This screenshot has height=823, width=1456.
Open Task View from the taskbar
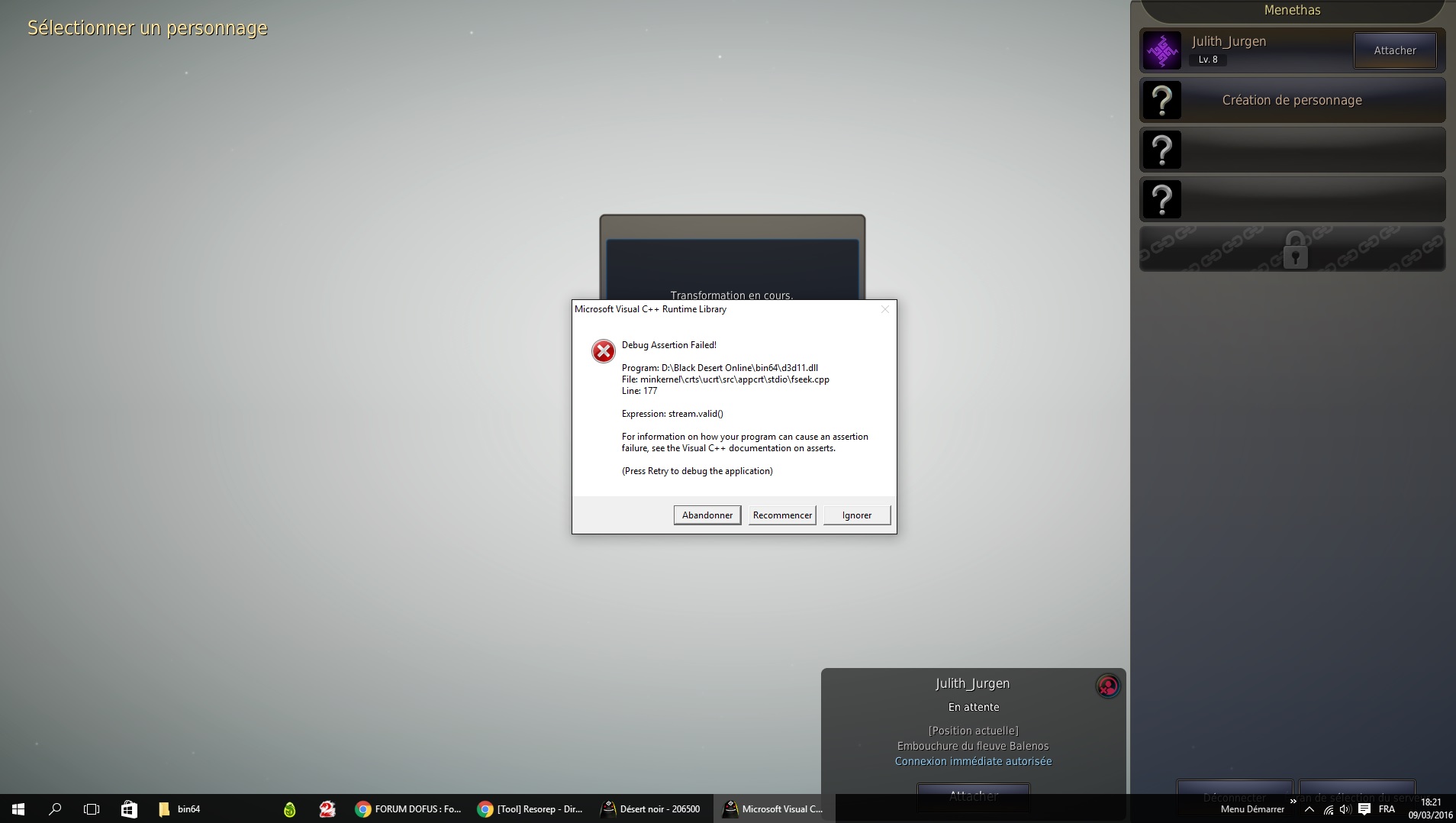[x=92, y=809]
